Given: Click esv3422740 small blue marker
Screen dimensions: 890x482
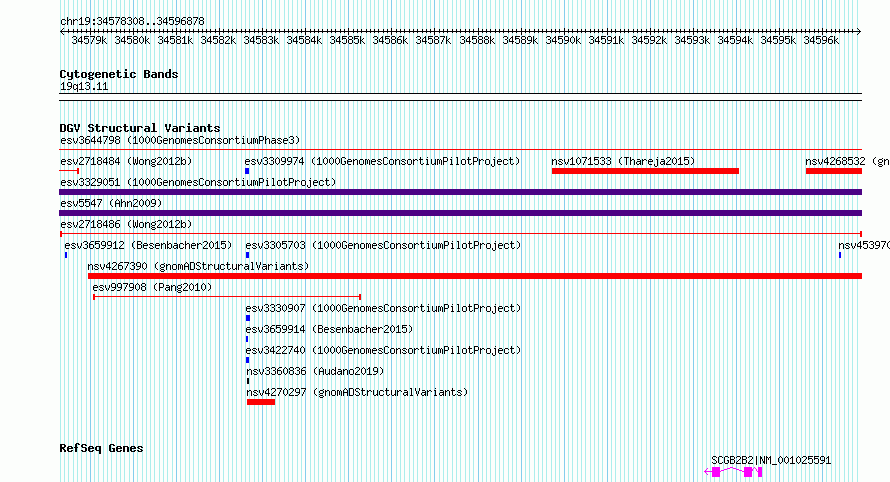Looking at the screenshot, I should coord(247,360).
